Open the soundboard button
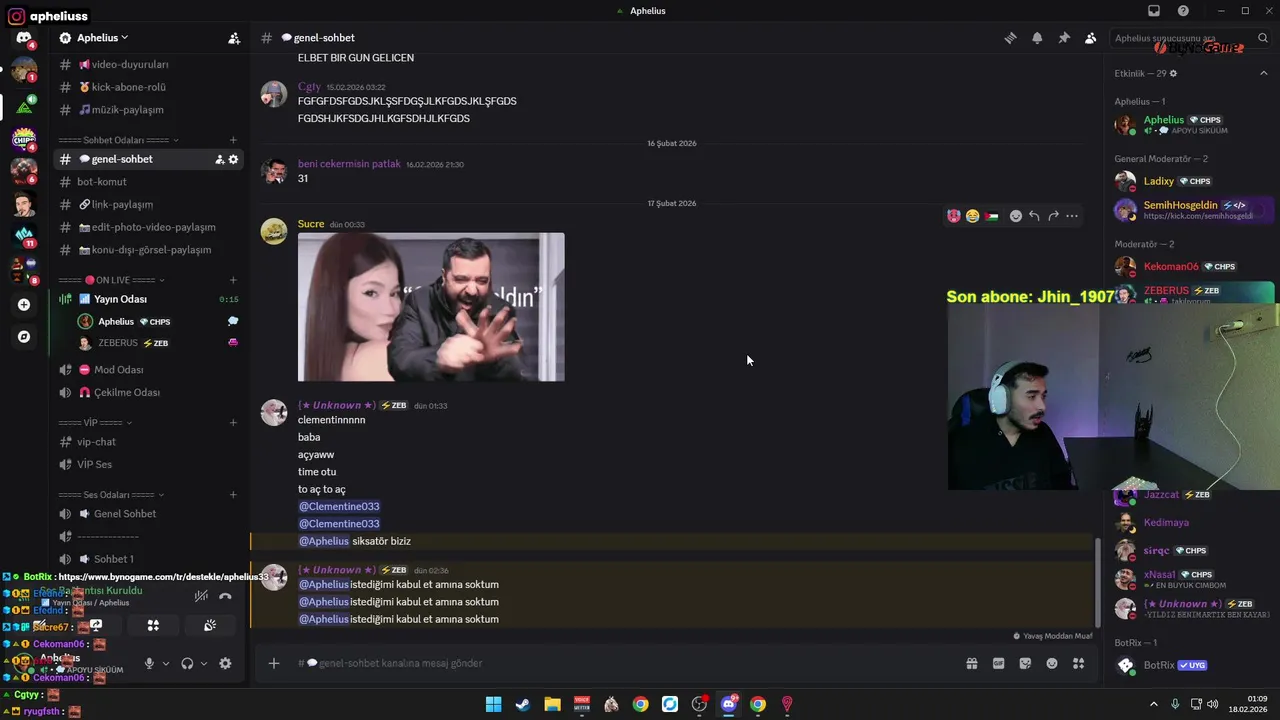Screen dimensions: 1280x720 209,625
